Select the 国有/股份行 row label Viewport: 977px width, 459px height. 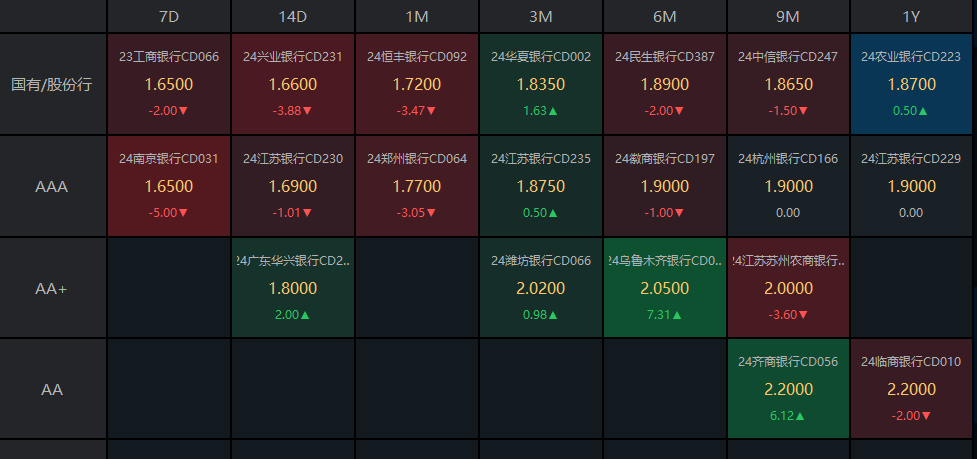coord(52,84)
